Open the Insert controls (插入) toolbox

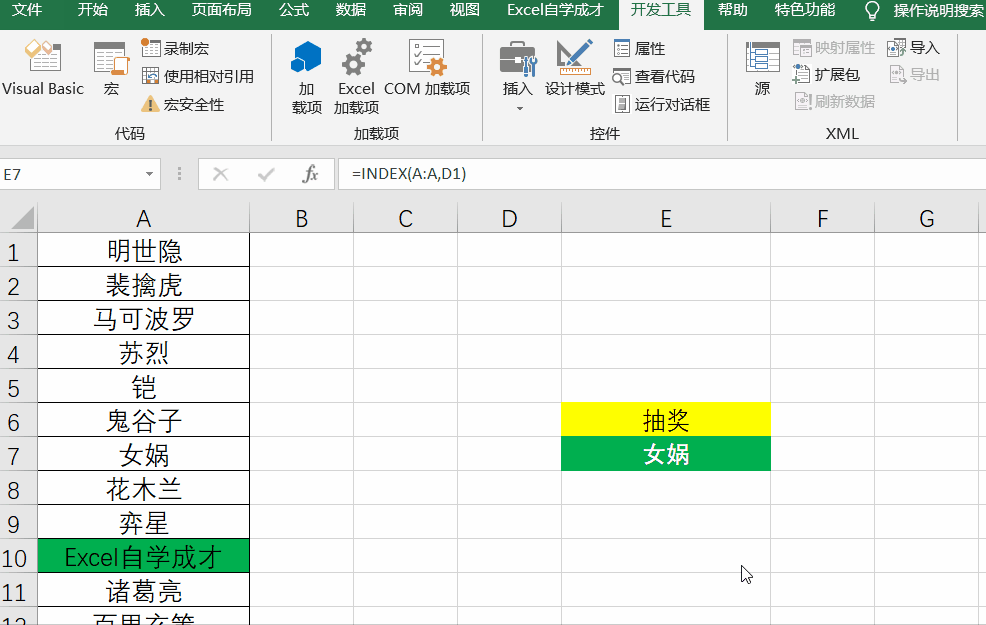pyautogui.click(x=518, y=68)
